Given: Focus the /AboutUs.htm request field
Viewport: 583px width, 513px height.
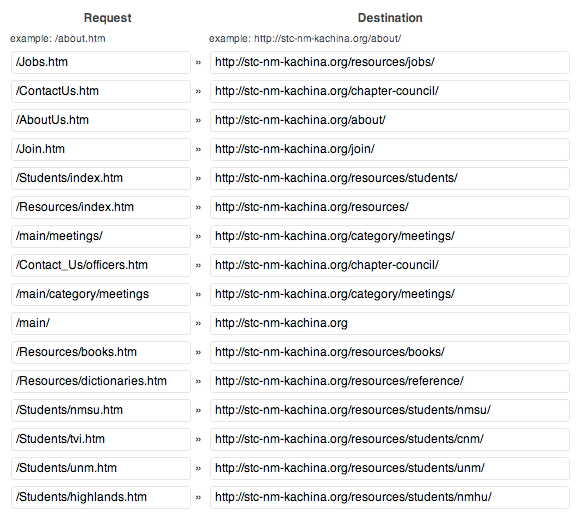Looking at the screenshot, I should pyautogui.click(x=101, y=120).
